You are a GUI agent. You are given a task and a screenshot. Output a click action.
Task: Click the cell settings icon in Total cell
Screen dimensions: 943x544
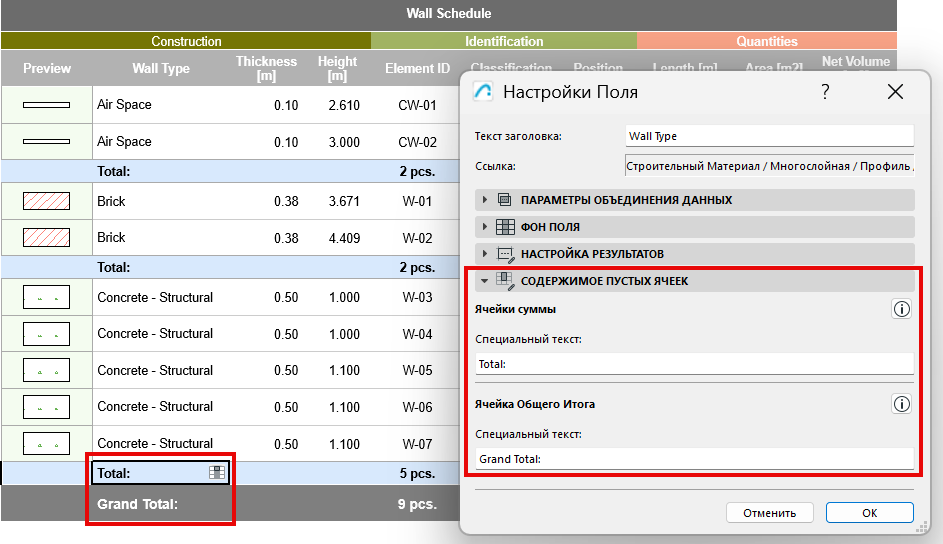click(217, 472)
